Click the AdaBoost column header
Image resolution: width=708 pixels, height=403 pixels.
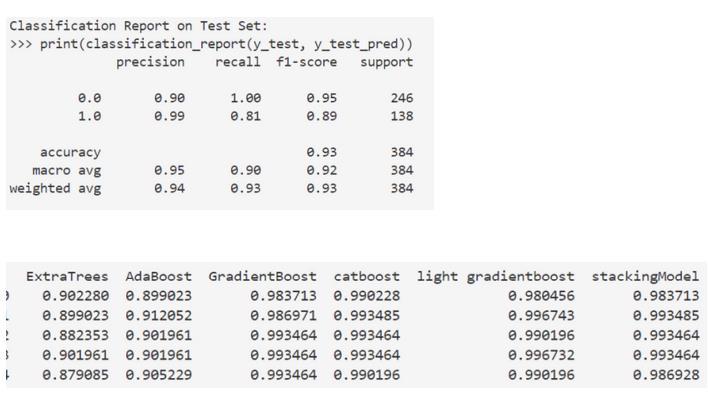tap(159, 276)
